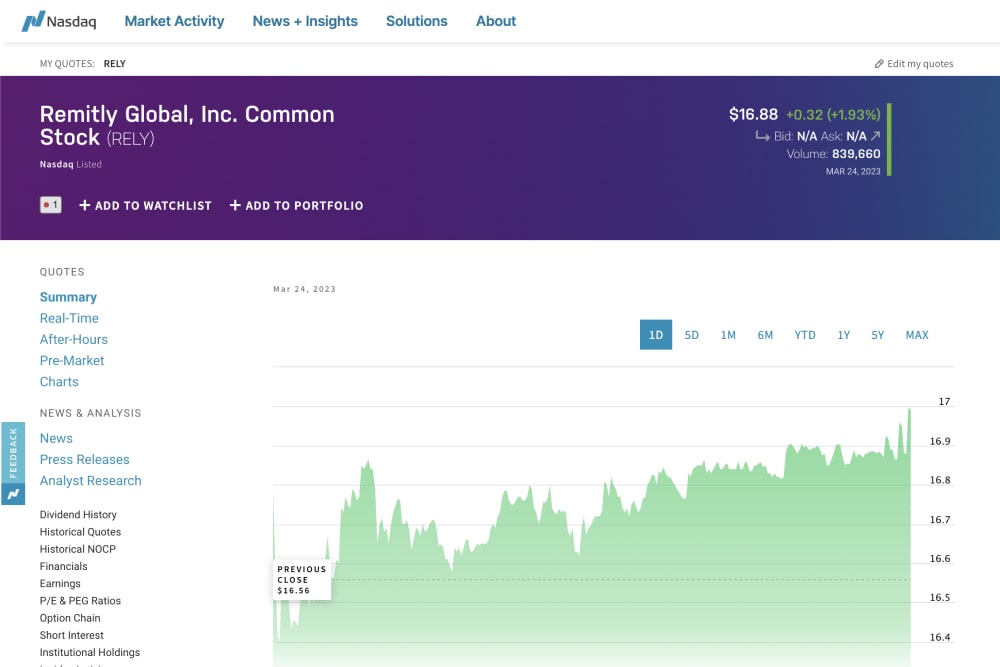The height and width of the screenshot is (667, 1000).
Task: Switch chart to 6M range
Action: pyautogui.click(x=765, y=335)
